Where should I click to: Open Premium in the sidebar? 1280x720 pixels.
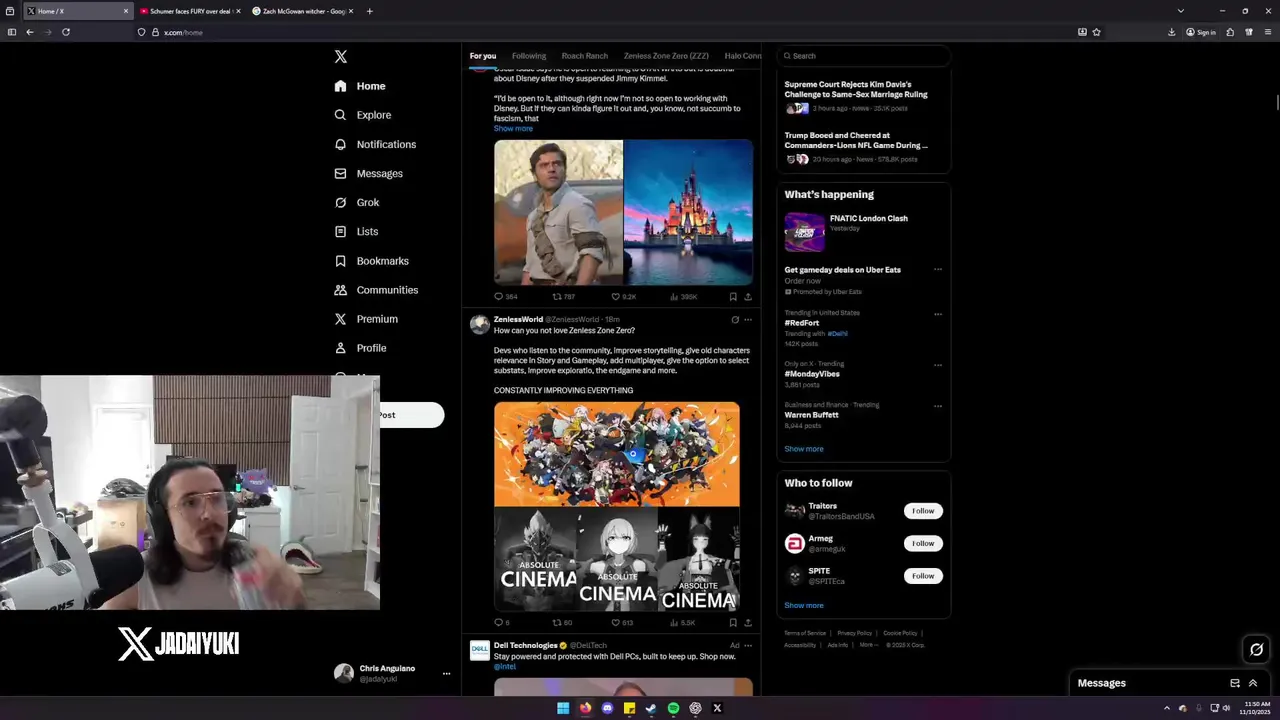[x=366, y=319]
